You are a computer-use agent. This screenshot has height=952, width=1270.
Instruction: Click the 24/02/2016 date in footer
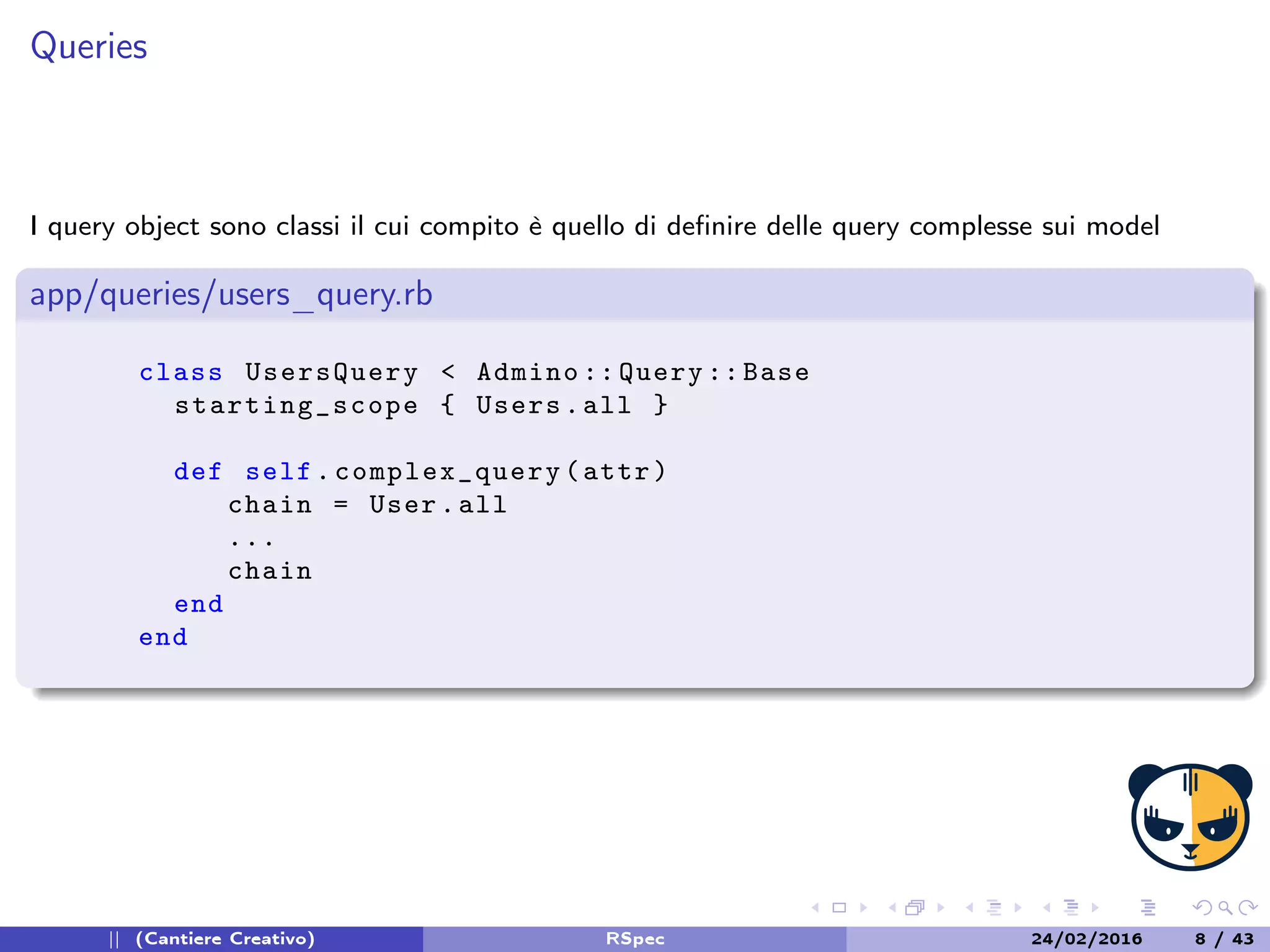[x=1086, y=939]
